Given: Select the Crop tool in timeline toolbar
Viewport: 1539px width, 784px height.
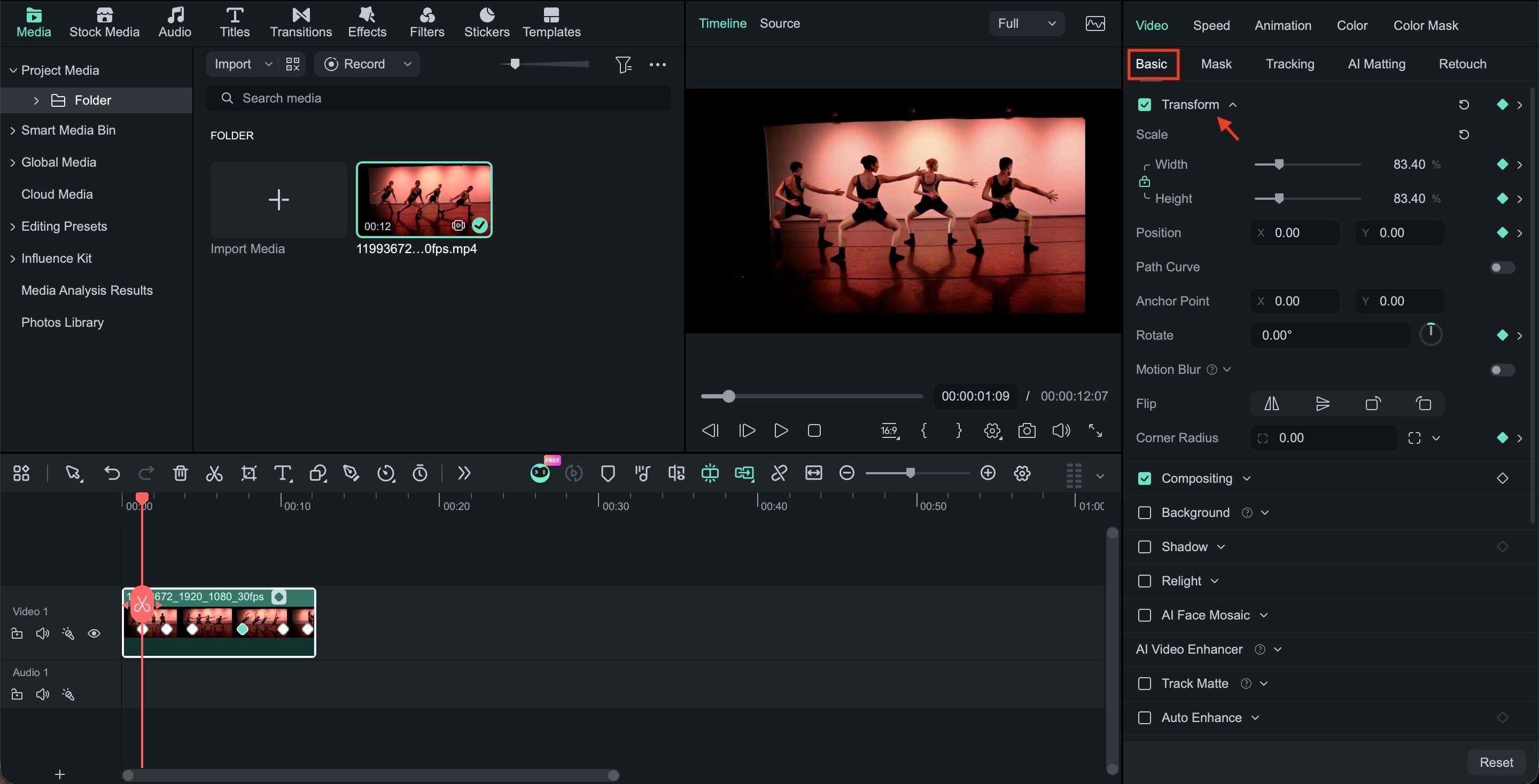Looking at the screenshot, I should coord(248,474).
